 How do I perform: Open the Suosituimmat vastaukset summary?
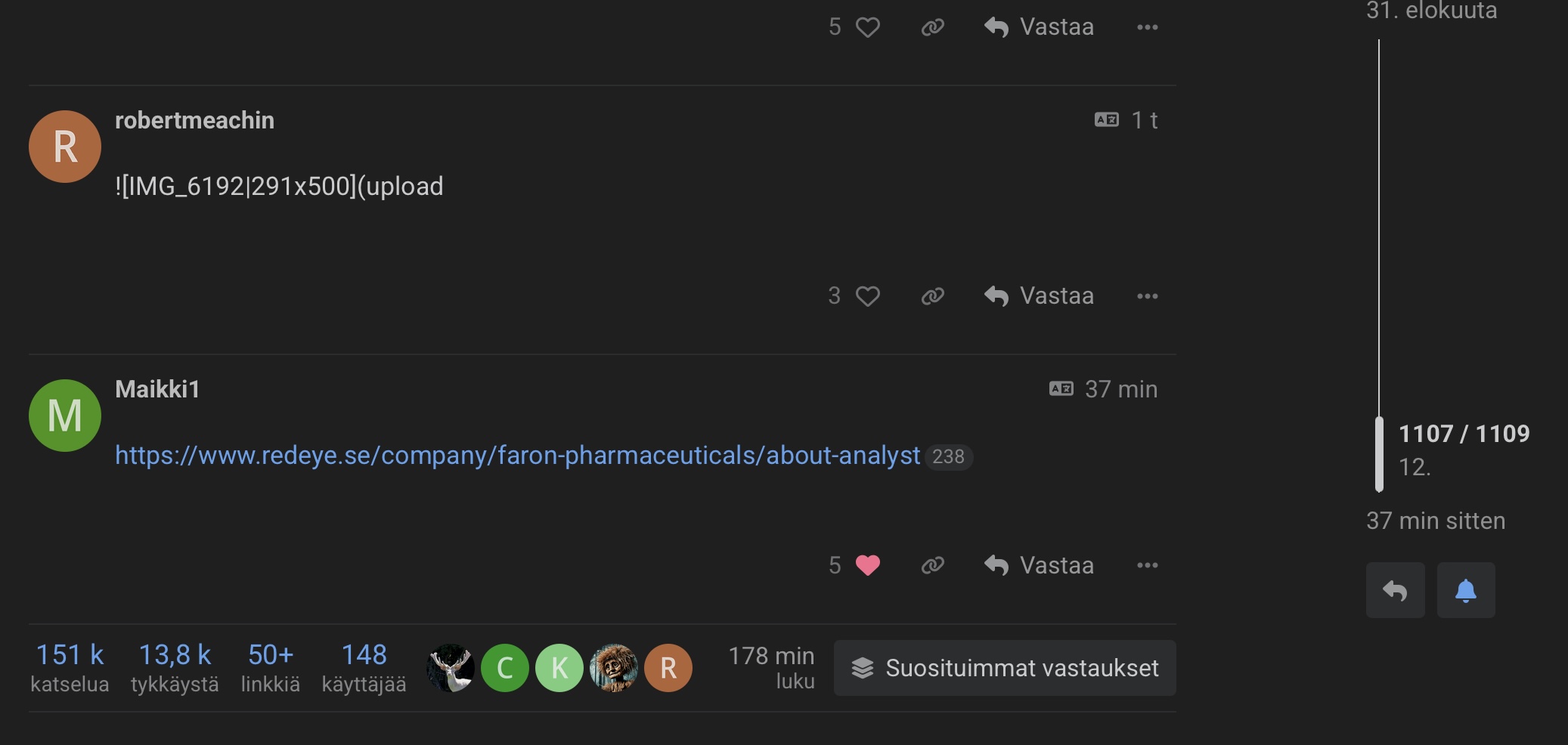(1005, 668)
